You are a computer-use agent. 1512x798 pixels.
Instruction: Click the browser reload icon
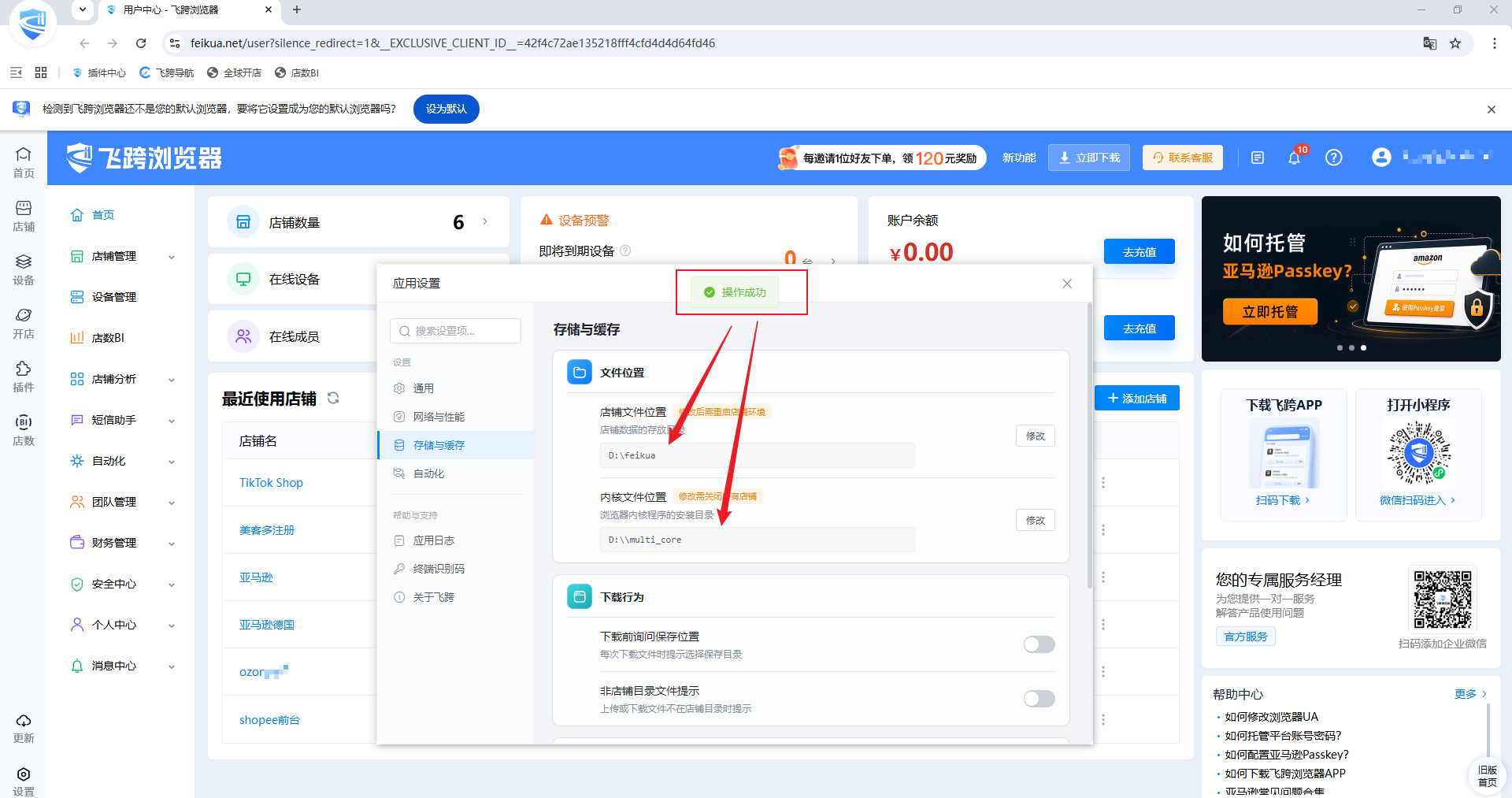(x=141, y=43)
